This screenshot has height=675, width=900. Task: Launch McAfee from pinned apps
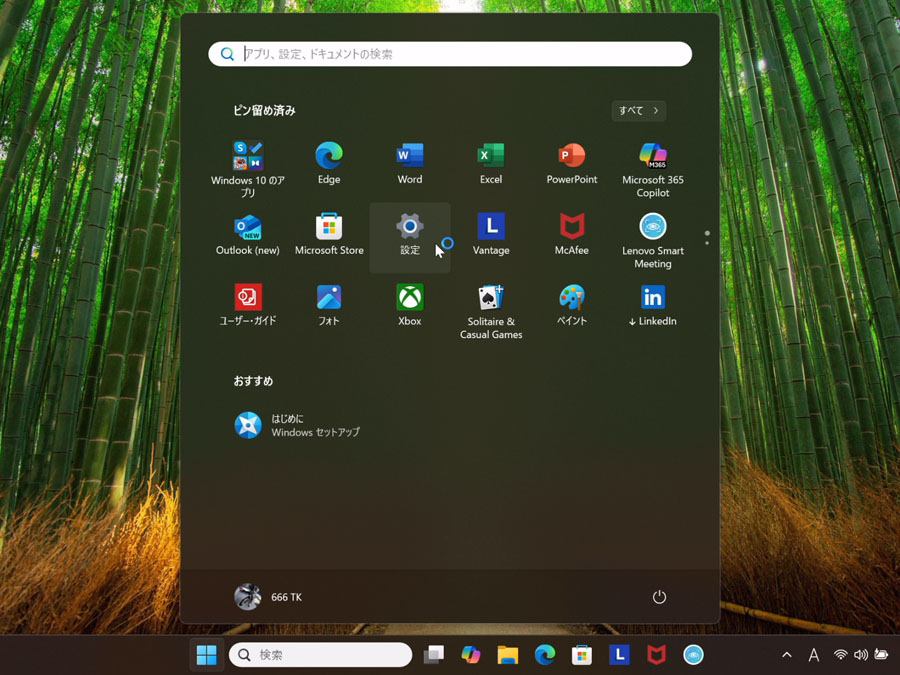click(x=572, y=235)
